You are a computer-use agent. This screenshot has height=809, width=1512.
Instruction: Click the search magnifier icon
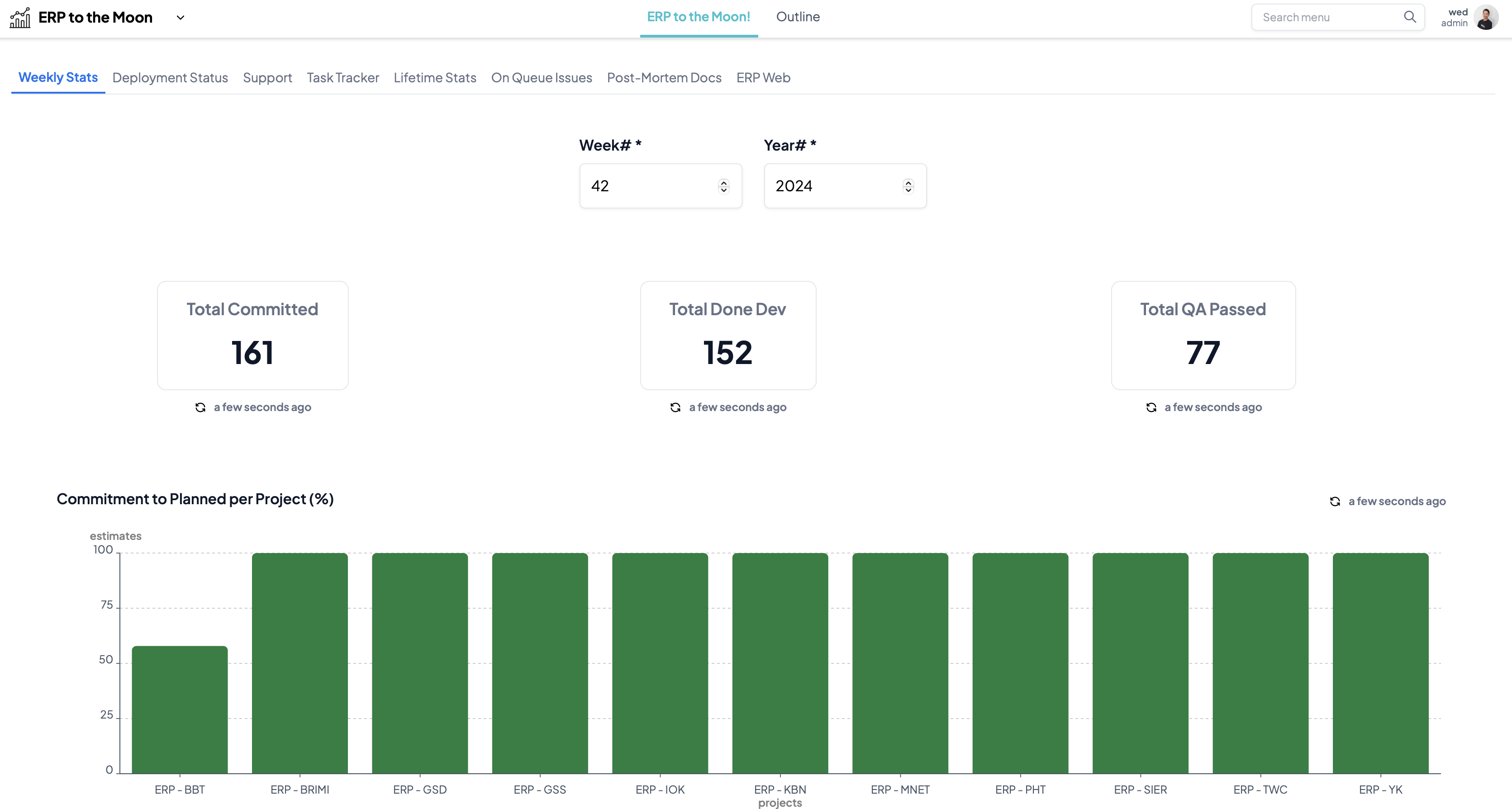click(x=1409, y=17)
